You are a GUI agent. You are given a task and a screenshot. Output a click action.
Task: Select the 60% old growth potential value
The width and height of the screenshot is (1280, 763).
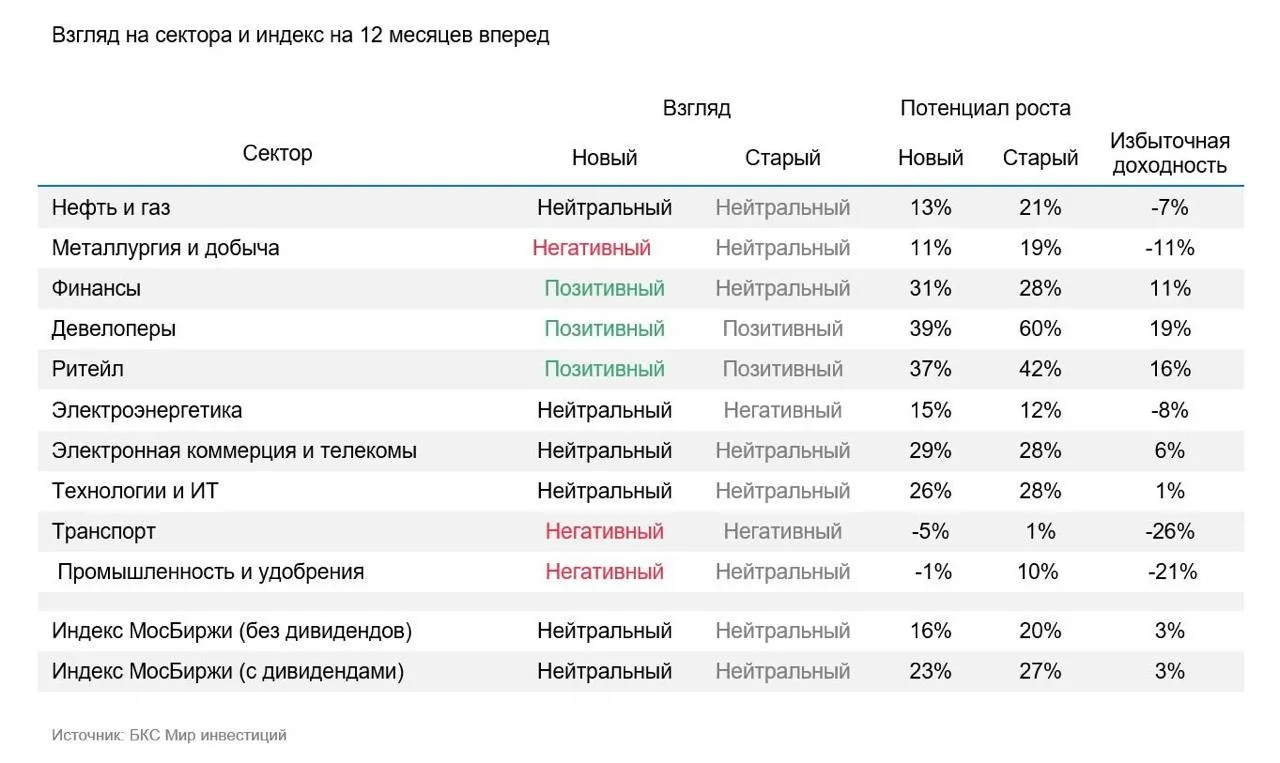1040,329
